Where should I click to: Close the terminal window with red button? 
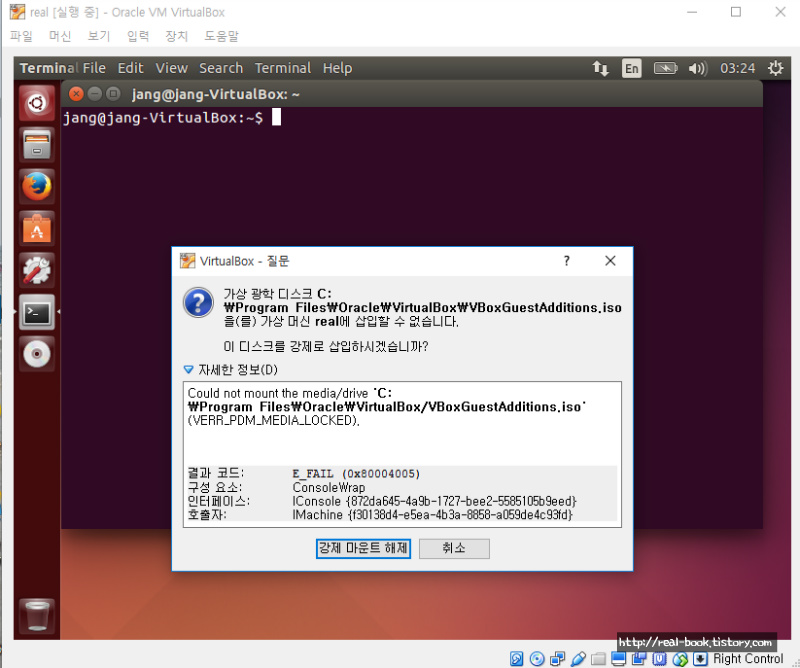point(76,94)
